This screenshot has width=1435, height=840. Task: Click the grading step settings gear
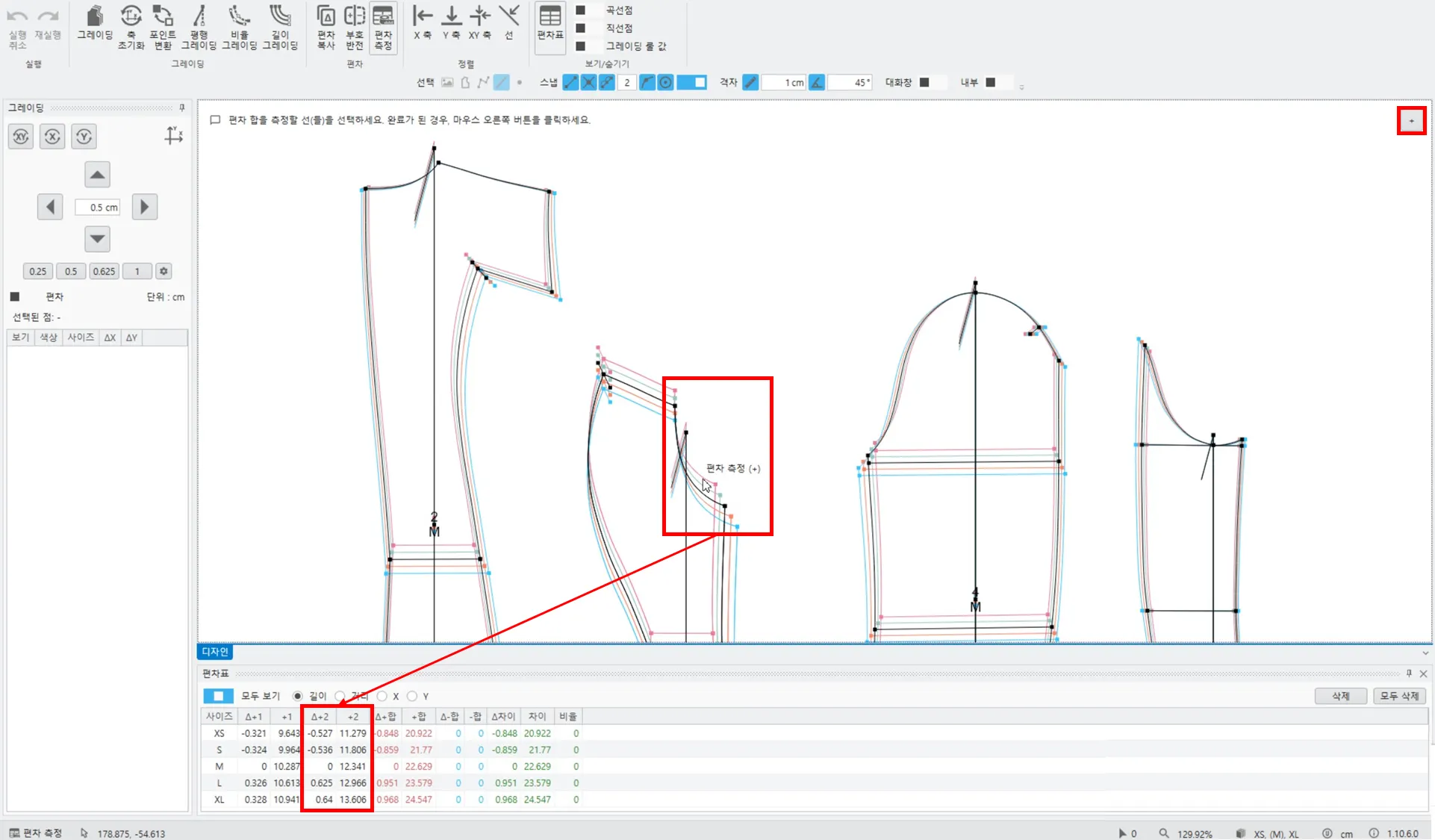[164, 271]
